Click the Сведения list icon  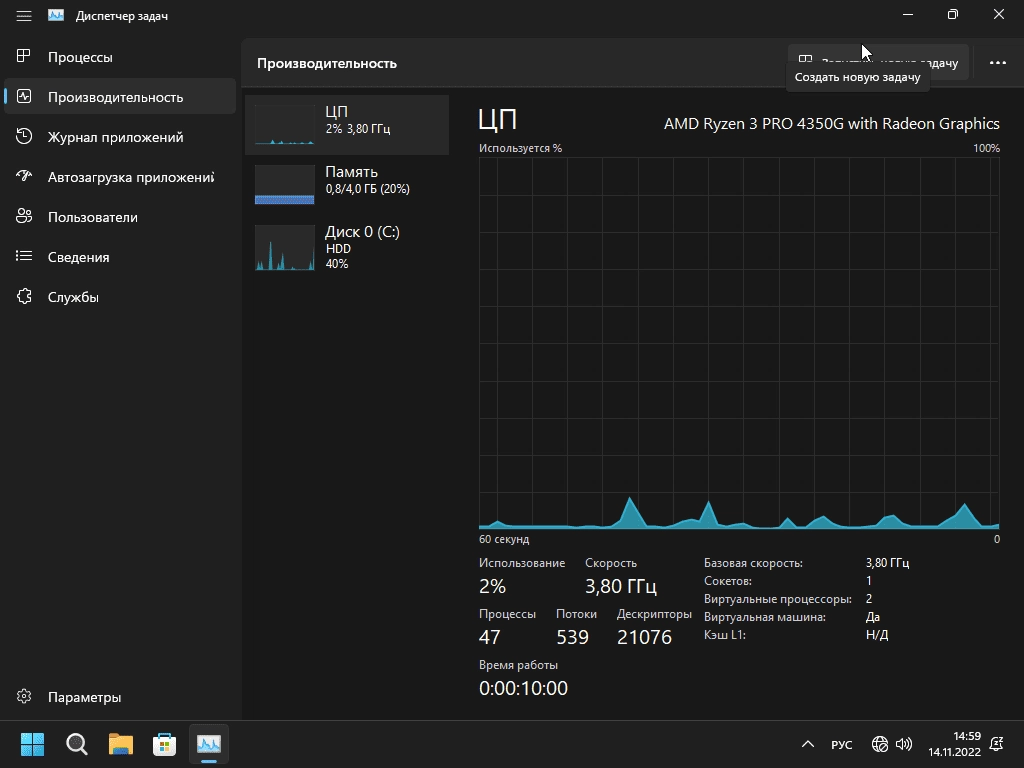coord(24,256)
